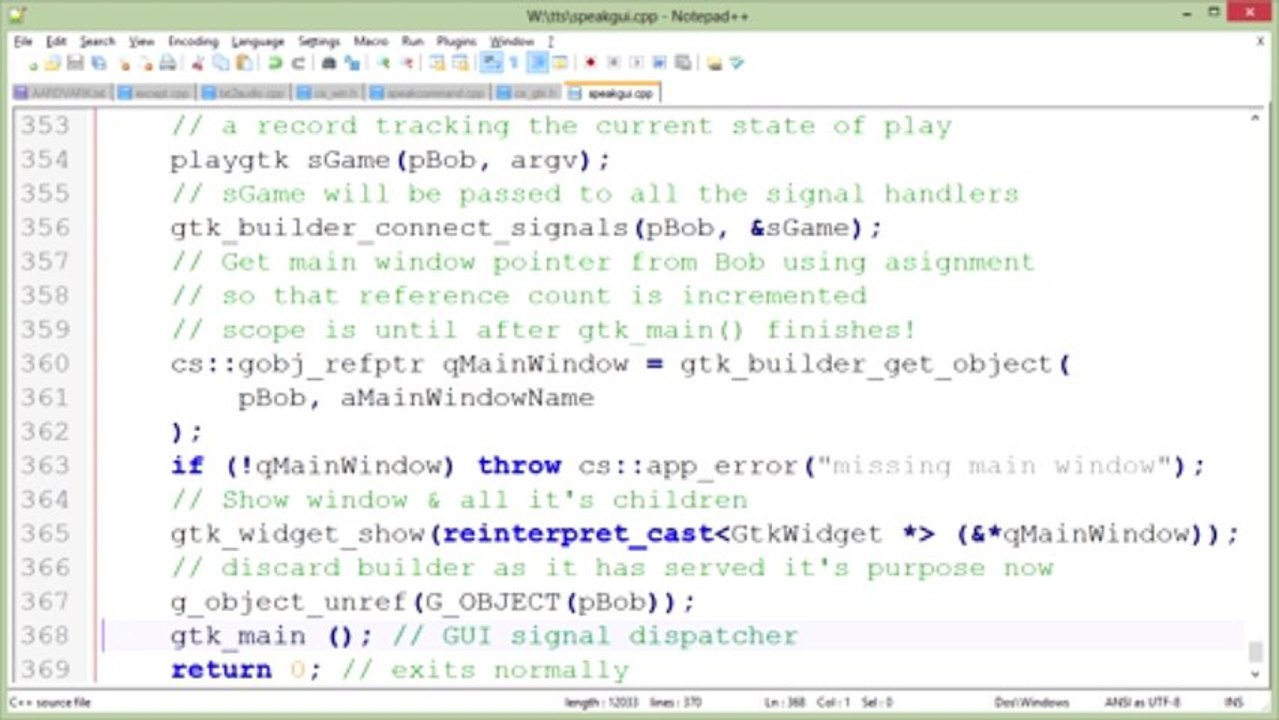Click 'ANSI as UTF-8' encoding status
Screen dimensions: 1279x720
1142,702
